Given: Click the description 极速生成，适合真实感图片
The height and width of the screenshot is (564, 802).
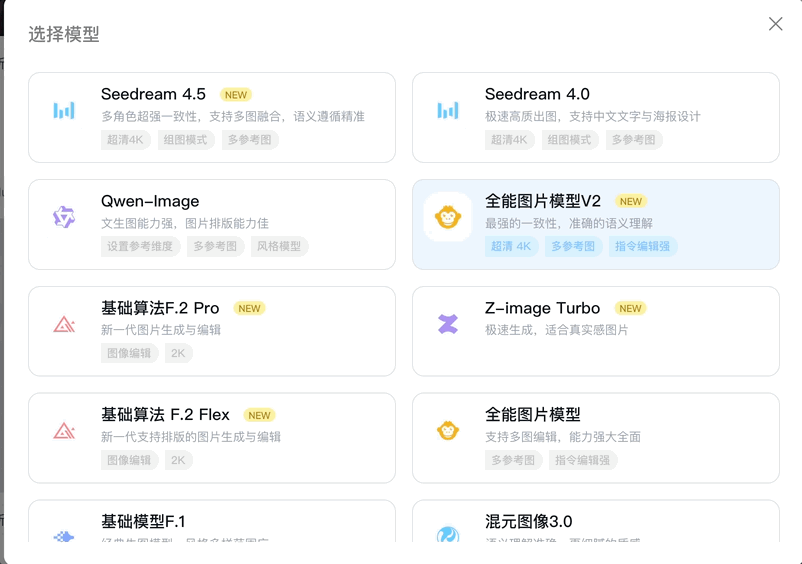Looking at the screenshot, I should (556, 330).
